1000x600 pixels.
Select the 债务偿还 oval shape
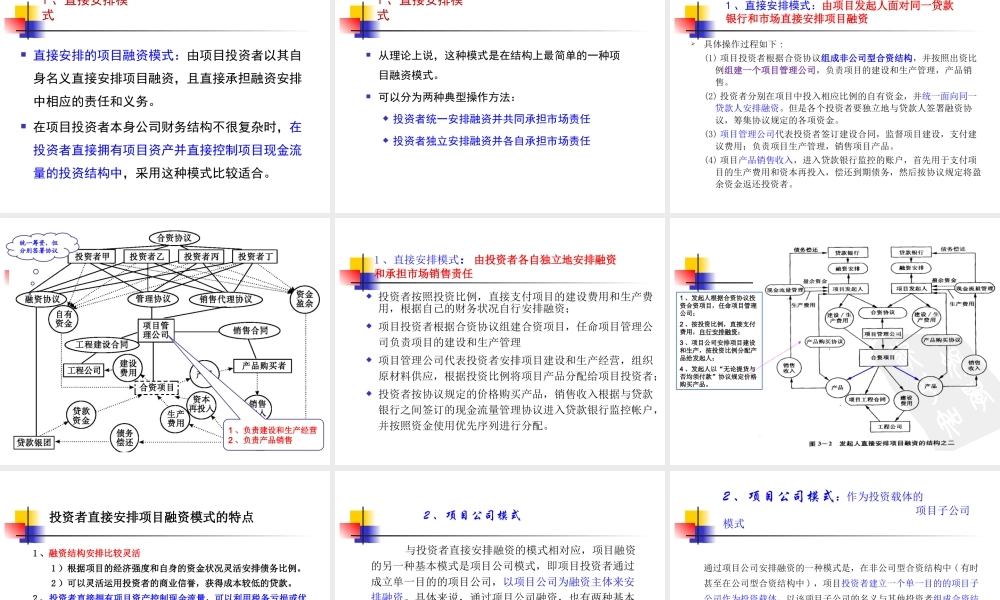(x=125, y=437)
